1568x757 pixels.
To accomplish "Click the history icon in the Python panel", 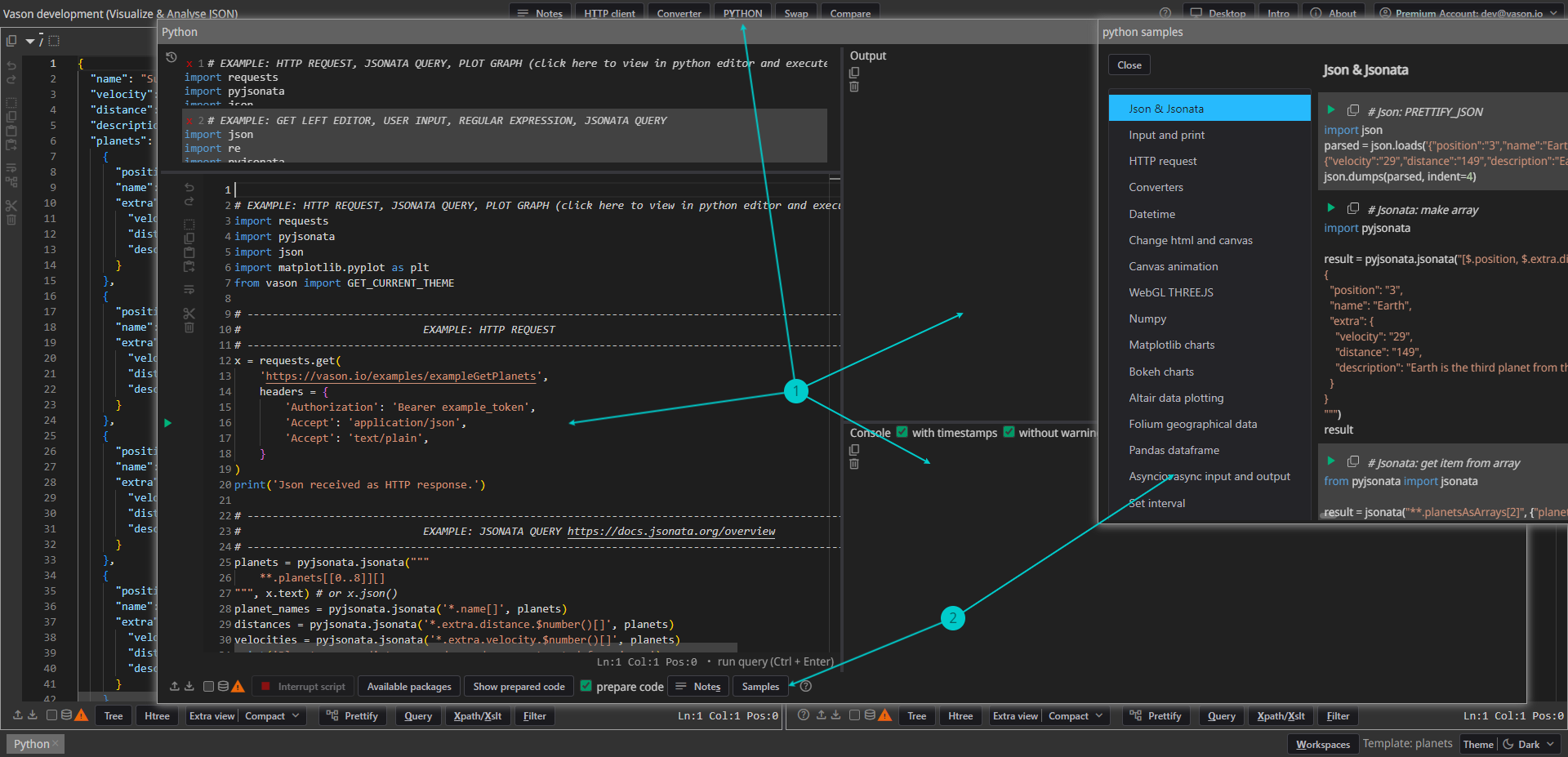I will tap(171, 57).
